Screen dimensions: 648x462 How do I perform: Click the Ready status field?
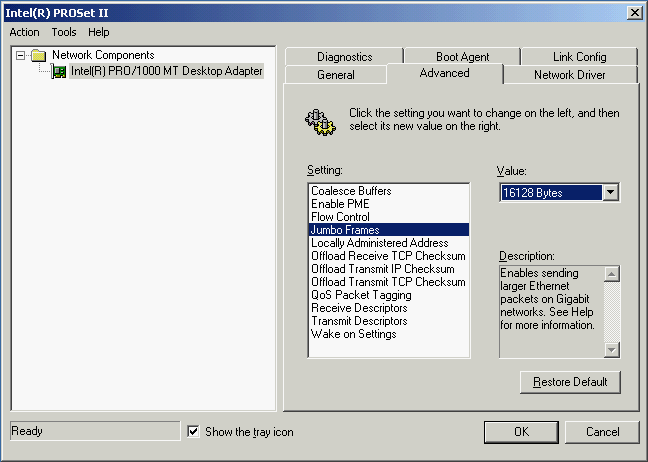coord(95,431)
